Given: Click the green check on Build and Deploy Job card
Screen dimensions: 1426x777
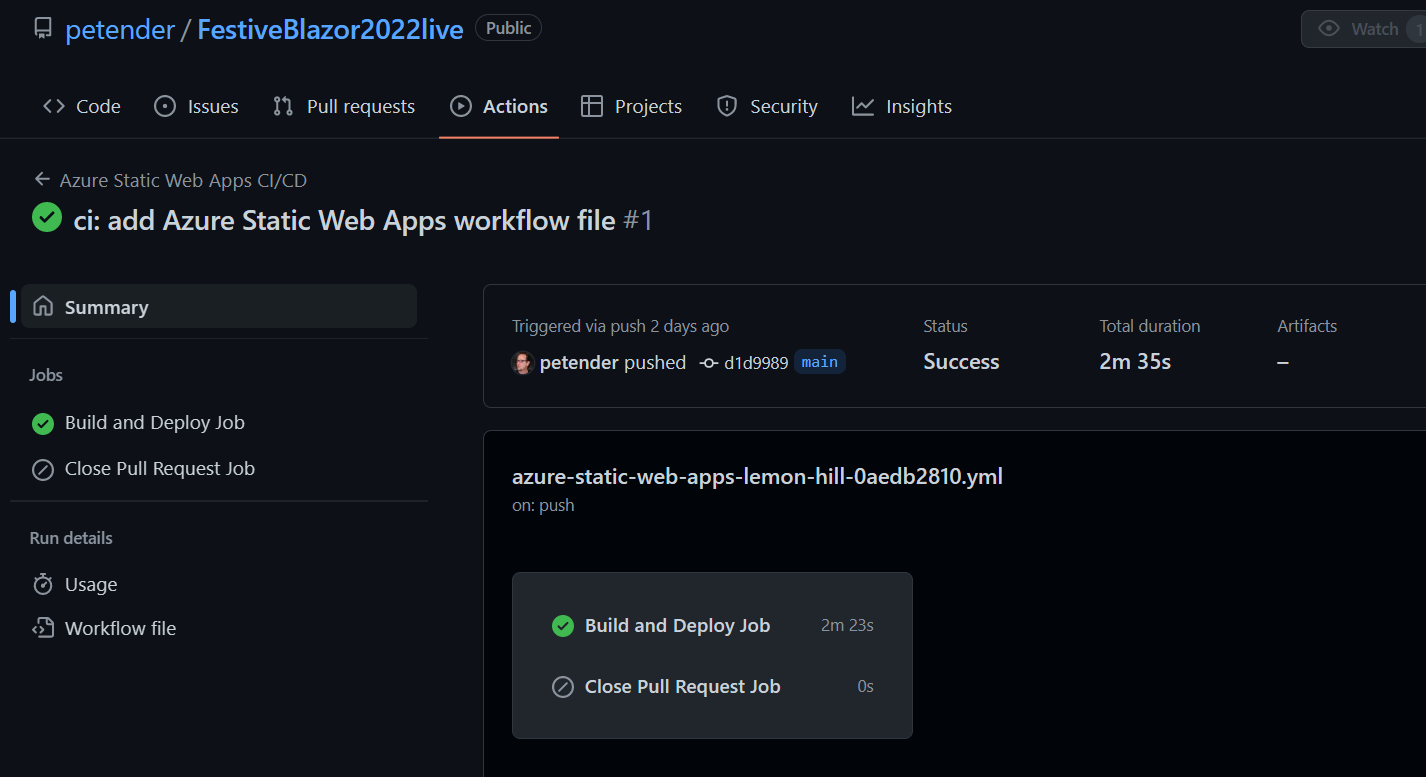Looking at the screenshot, I should click(x=563, y=626).
